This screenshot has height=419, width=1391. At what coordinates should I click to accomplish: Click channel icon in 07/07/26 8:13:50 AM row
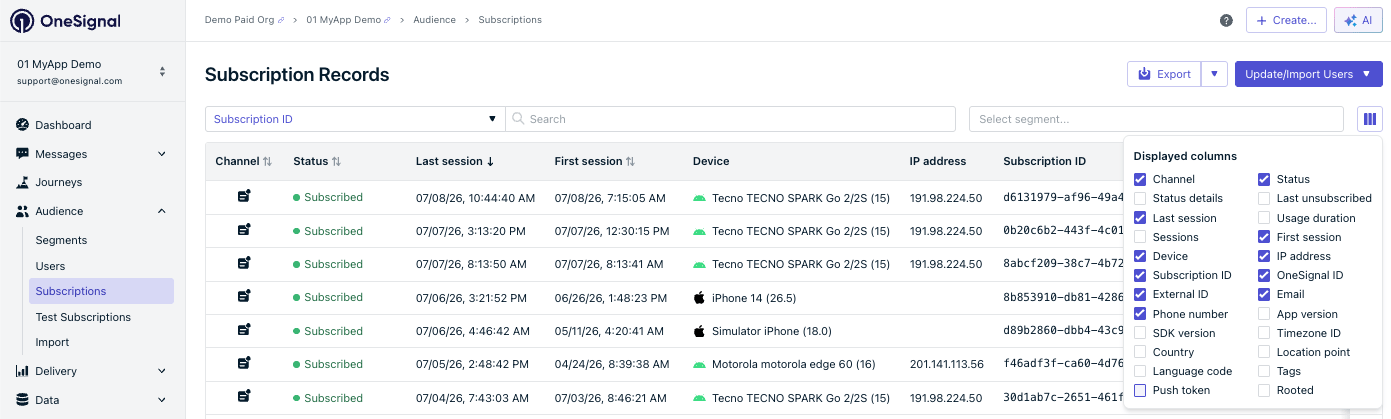click(x=244, y=264)
